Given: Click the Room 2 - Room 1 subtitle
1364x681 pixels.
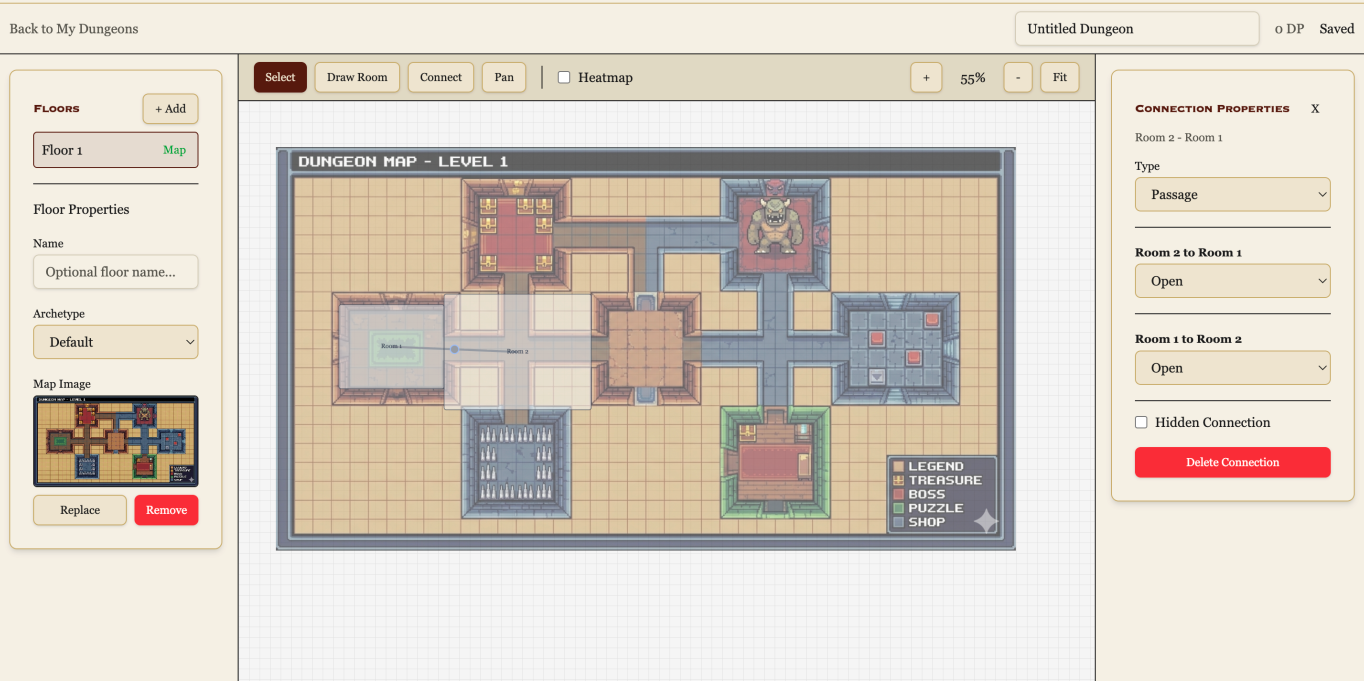Looking at the screenshot, I should [1178, 137].
